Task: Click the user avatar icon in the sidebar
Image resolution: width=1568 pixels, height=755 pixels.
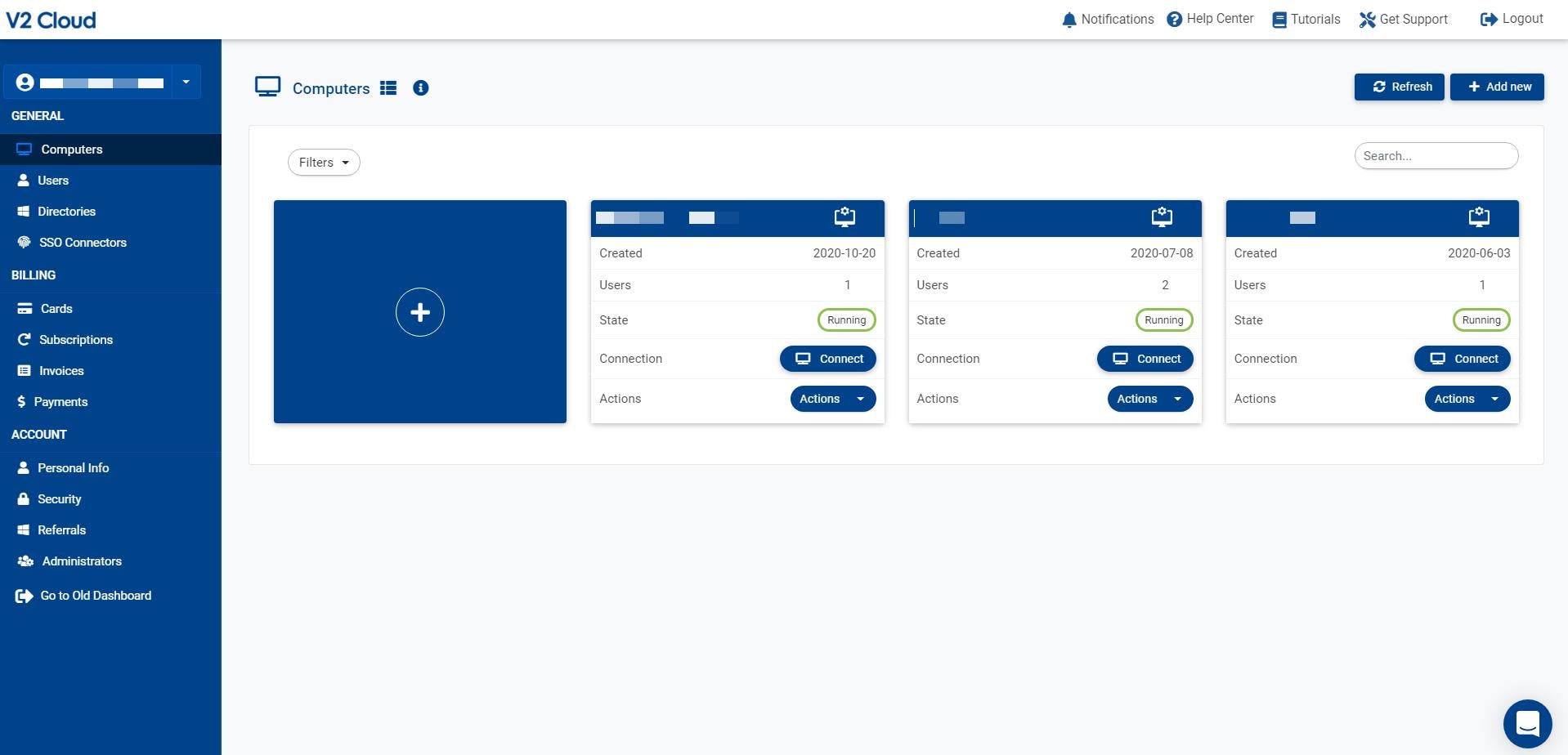Action: (25, 82)
